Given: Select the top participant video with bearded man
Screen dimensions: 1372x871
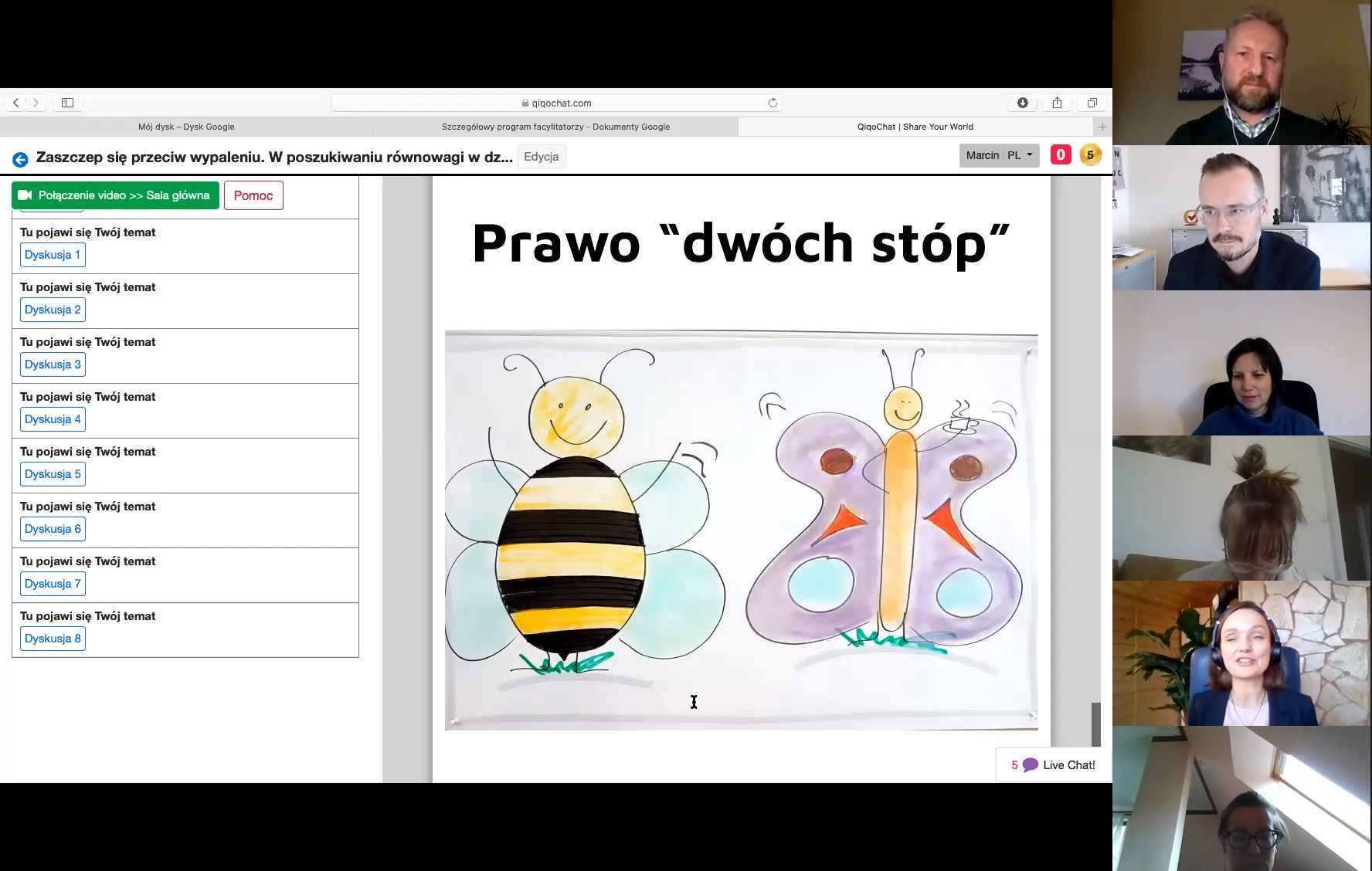Looking at the screenshot, I should pyautogui.click(x=1242, y=73).
